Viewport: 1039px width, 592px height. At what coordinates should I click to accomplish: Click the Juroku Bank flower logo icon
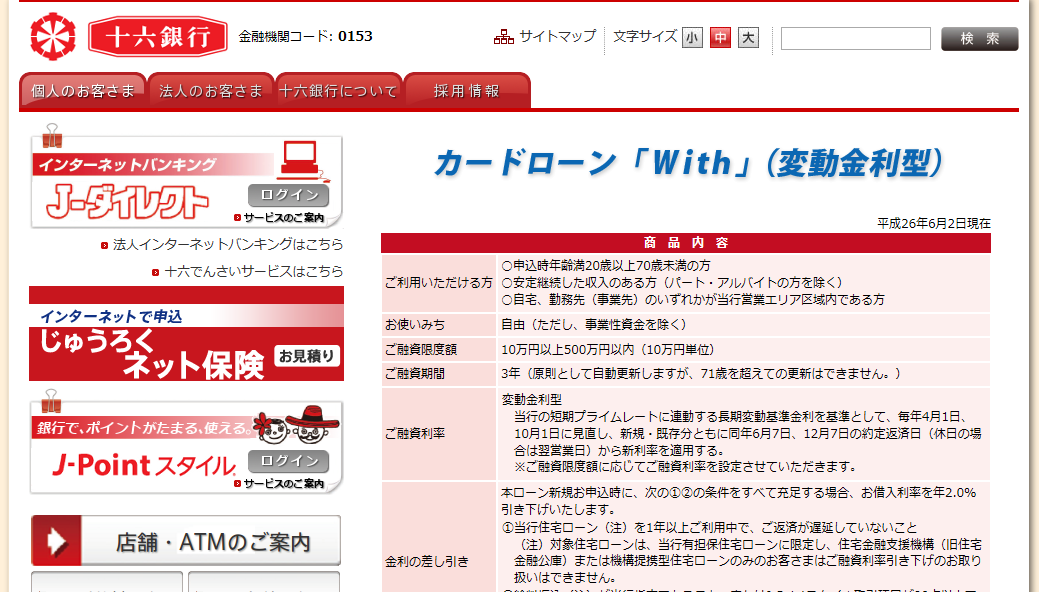[53, 36]
